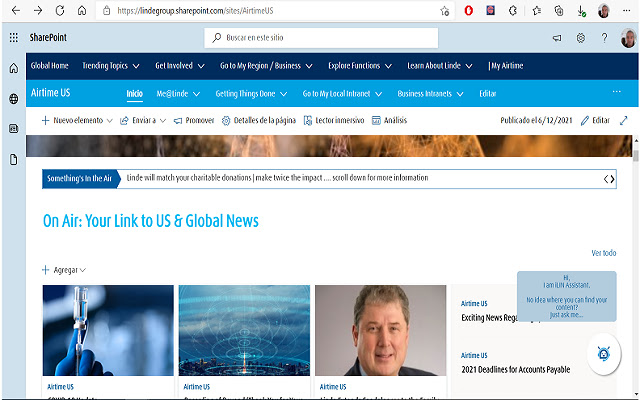Click Ver todo news link
Image resolution: width=640 pixels, height=400 pixels.
tap(604, 253)
